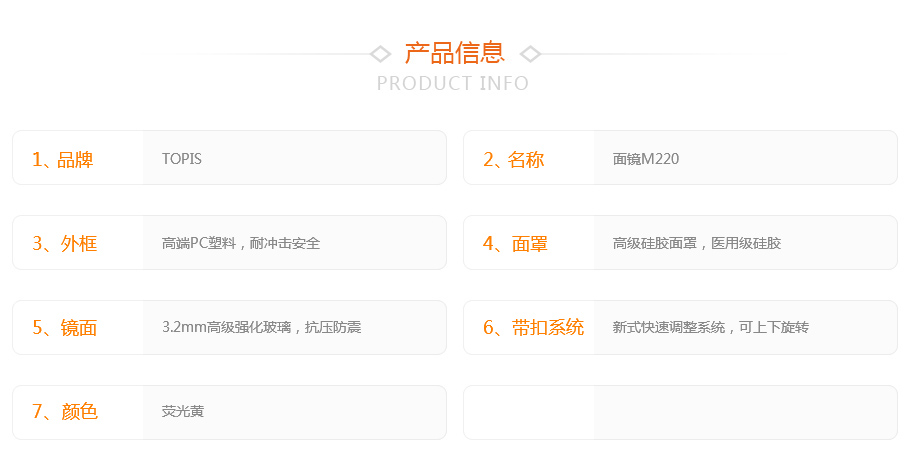
Task: Select the 1、品牌 label
Action: (63, 159)
